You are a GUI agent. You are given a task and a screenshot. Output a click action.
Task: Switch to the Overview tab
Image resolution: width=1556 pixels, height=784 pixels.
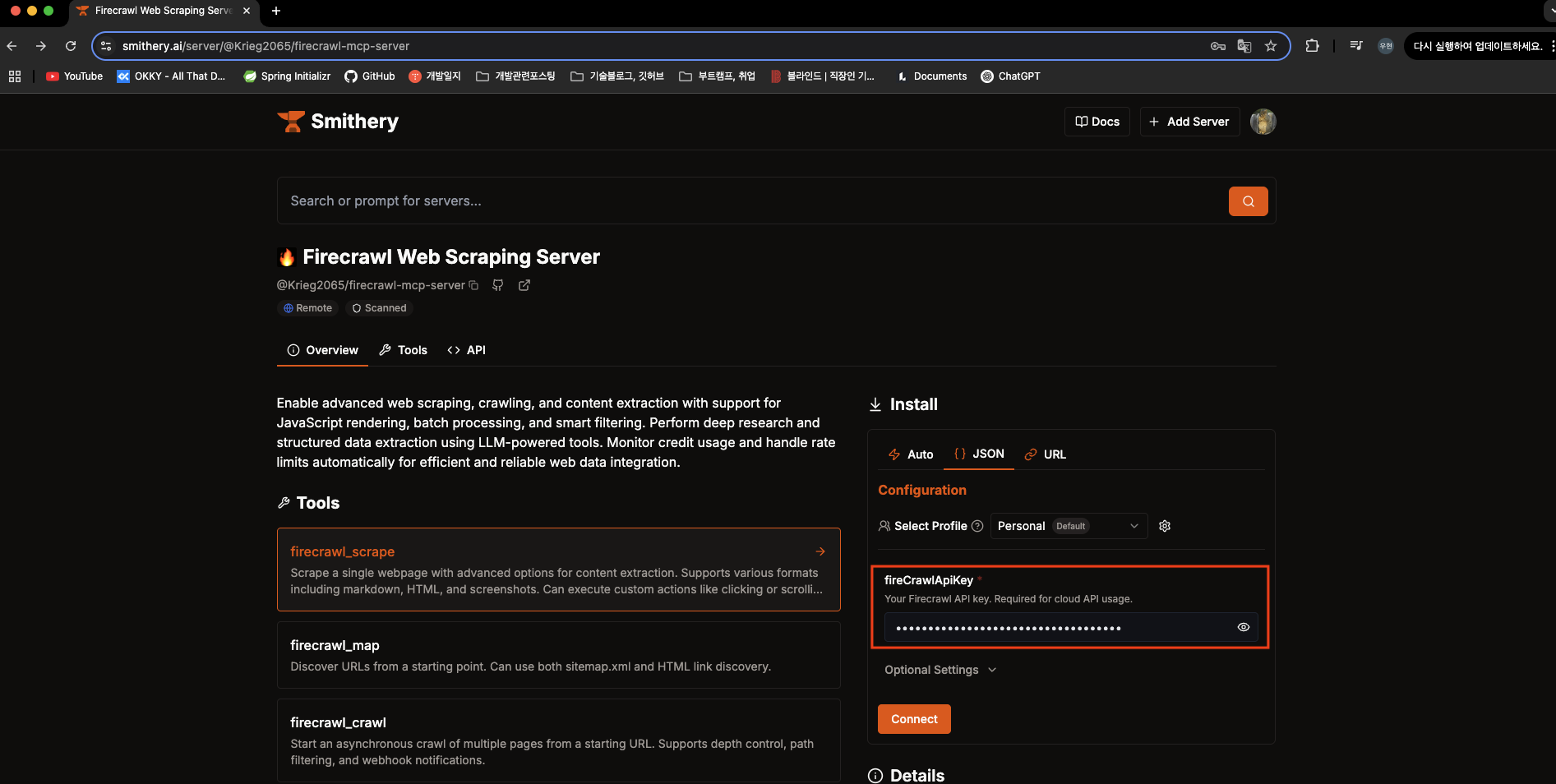coord(322,350)
